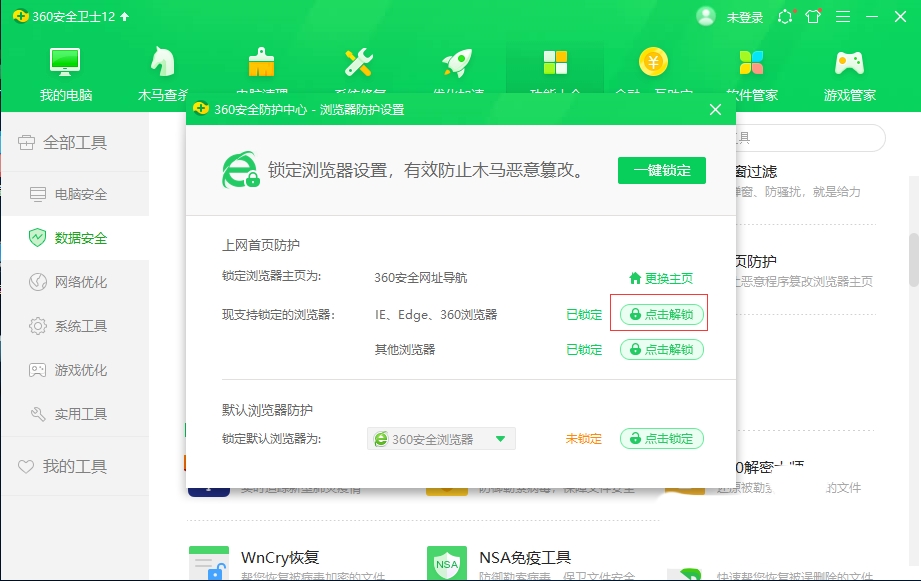This screenshot has width=921, height=581.
Task: Click the skin shirt icon in title bar
Action: tap(813, 16)
